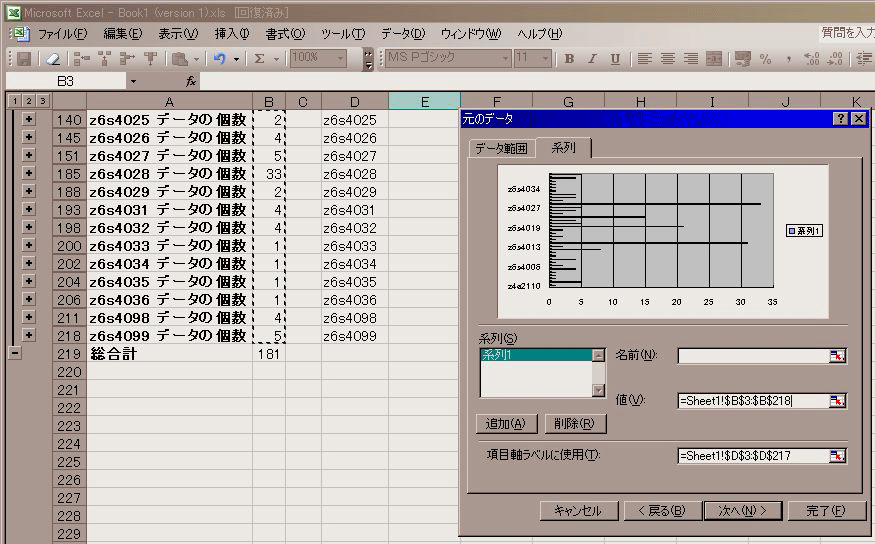This screenshot has height=544, width=875.
Task: Click the percent style icon
Action: [x=765, y=59]
